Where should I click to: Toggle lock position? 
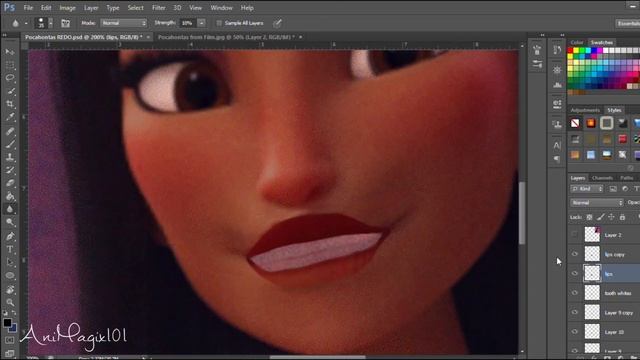(611, 217)
